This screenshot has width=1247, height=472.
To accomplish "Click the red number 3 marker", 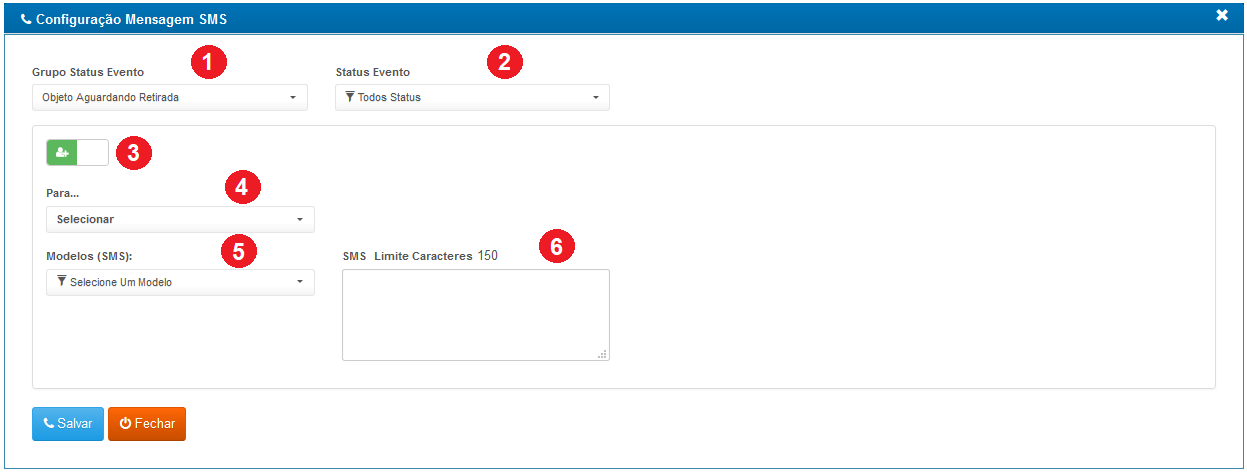I will [x=134, y=154].
